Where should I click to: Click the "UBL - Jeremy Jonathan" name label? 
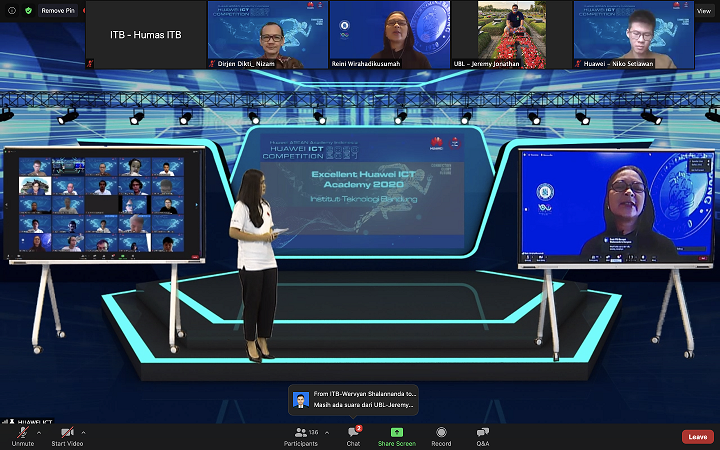click(486, 64)
